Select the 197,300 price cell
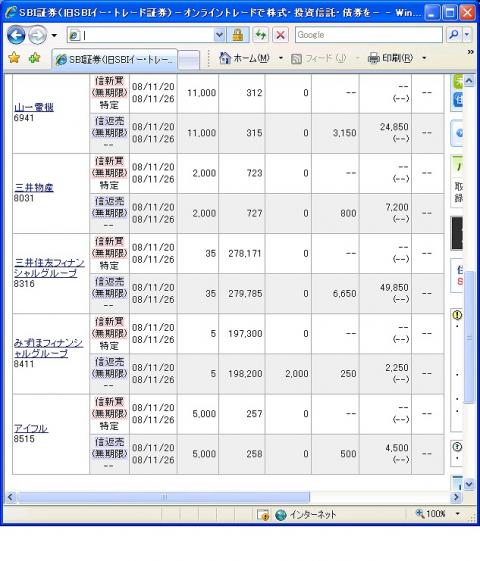Viewport: 480px width, 561px height. click(245, 334)
